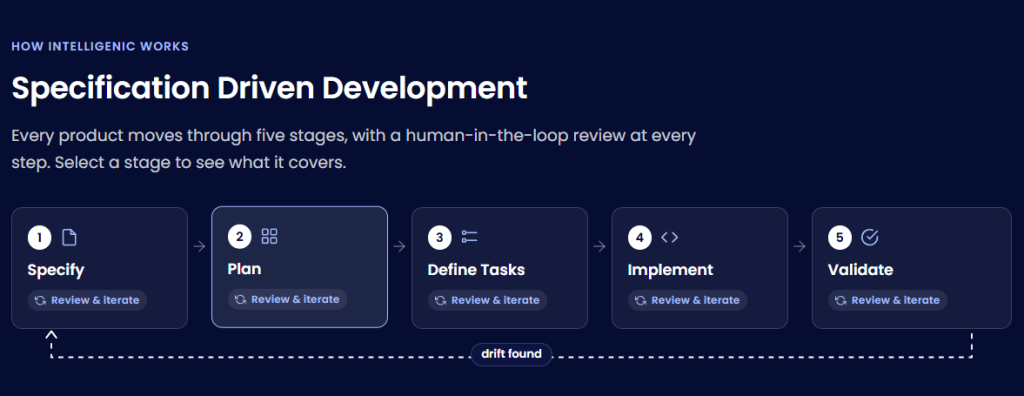Screen dimensions: 1024x396
Task: Click Review & iterate under Implement
Action: click(x=688, y=301)
